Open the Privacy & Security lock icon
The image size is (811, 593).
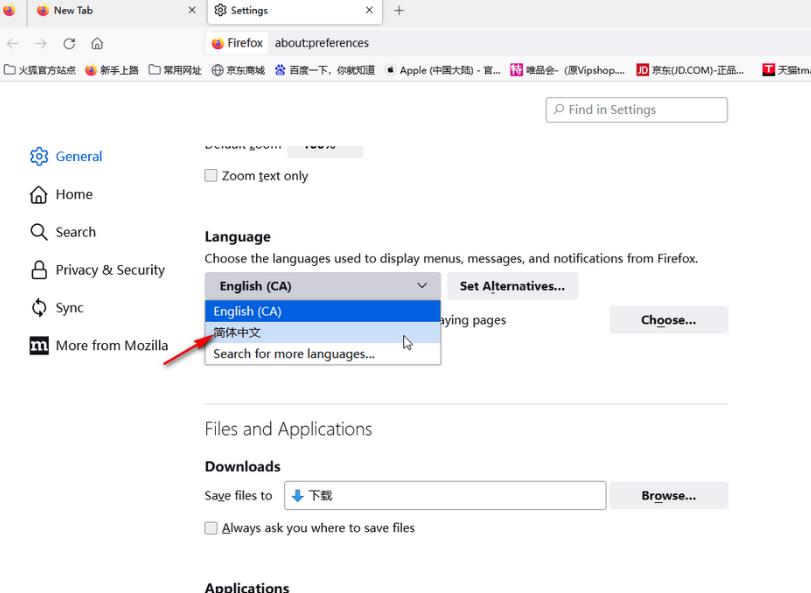click(x=39, y=270)
